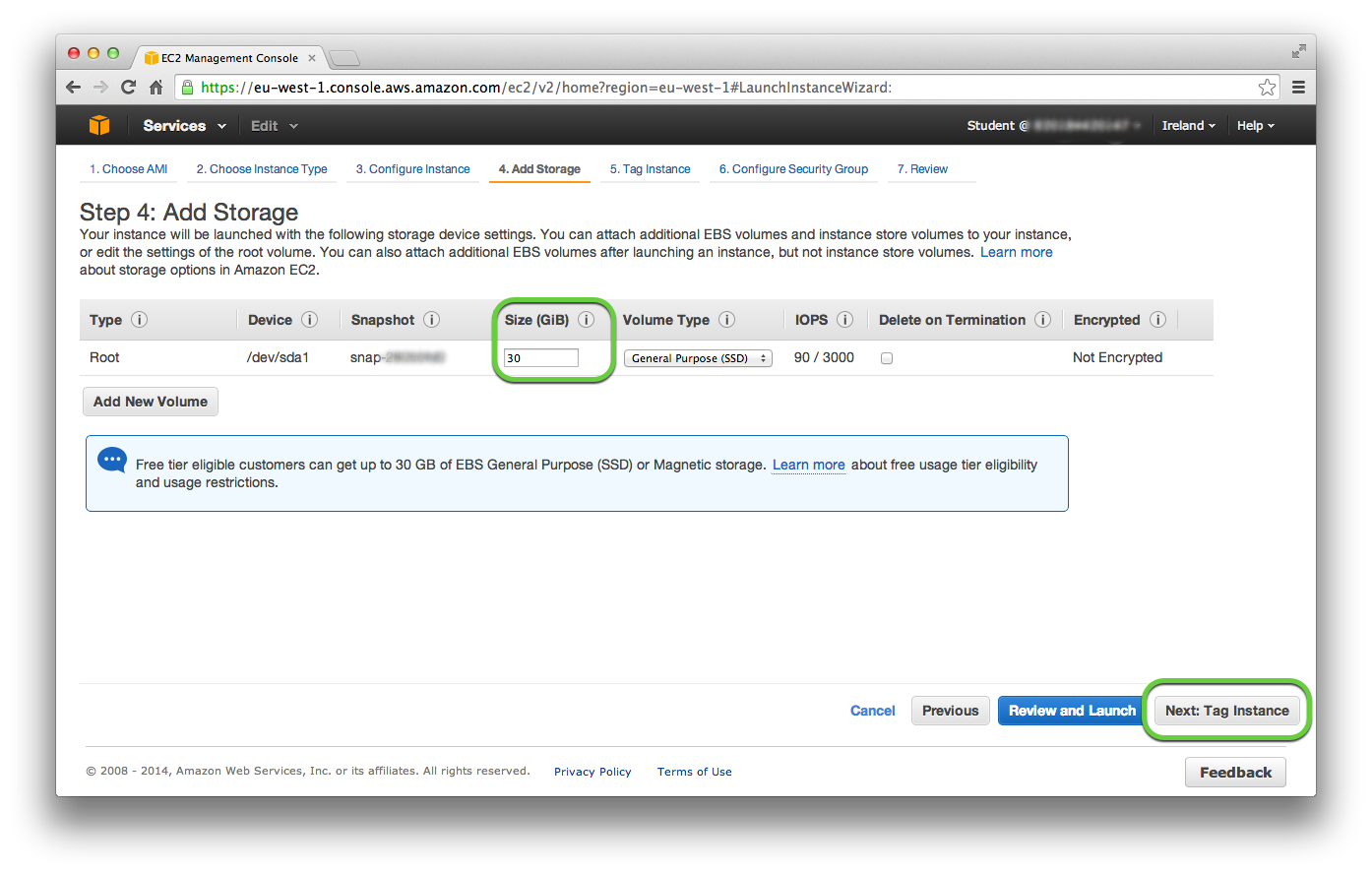Open the Help dropdown
Viewport: 1372px width, 874px height.
click(x=1256, y=126)
